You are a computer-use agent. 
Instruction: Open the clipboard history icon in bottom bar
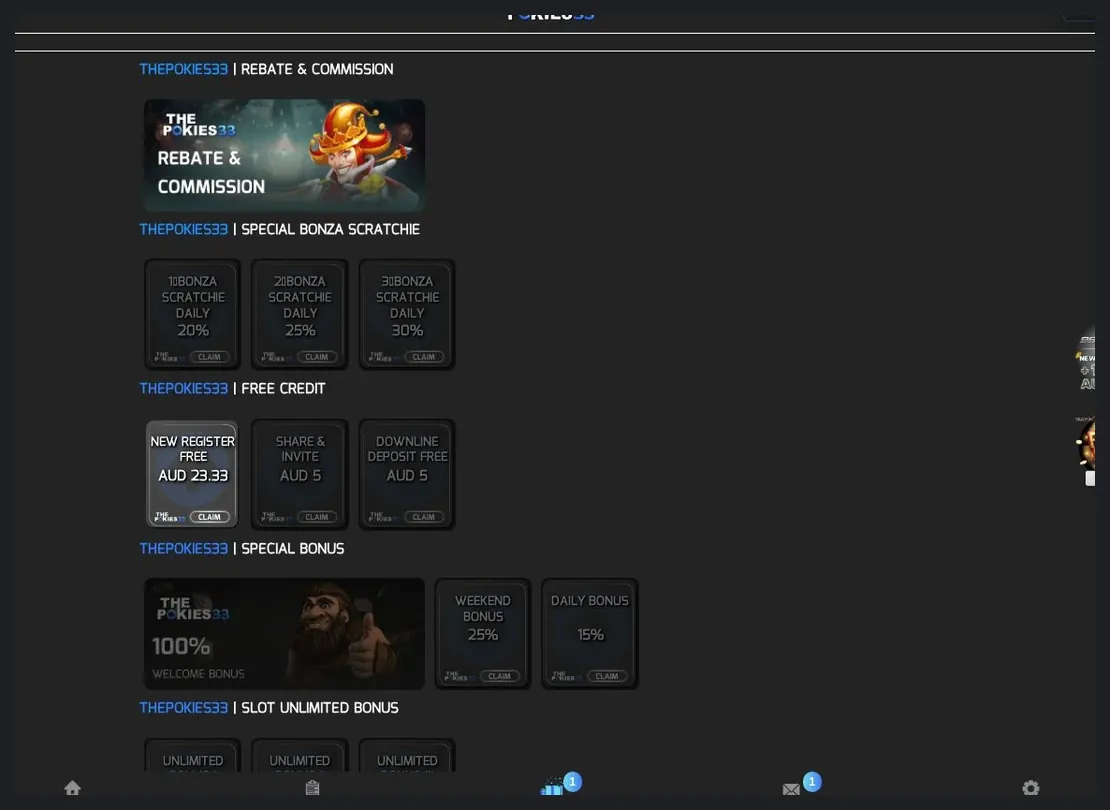pyautogui.click(x=312, y=788)
